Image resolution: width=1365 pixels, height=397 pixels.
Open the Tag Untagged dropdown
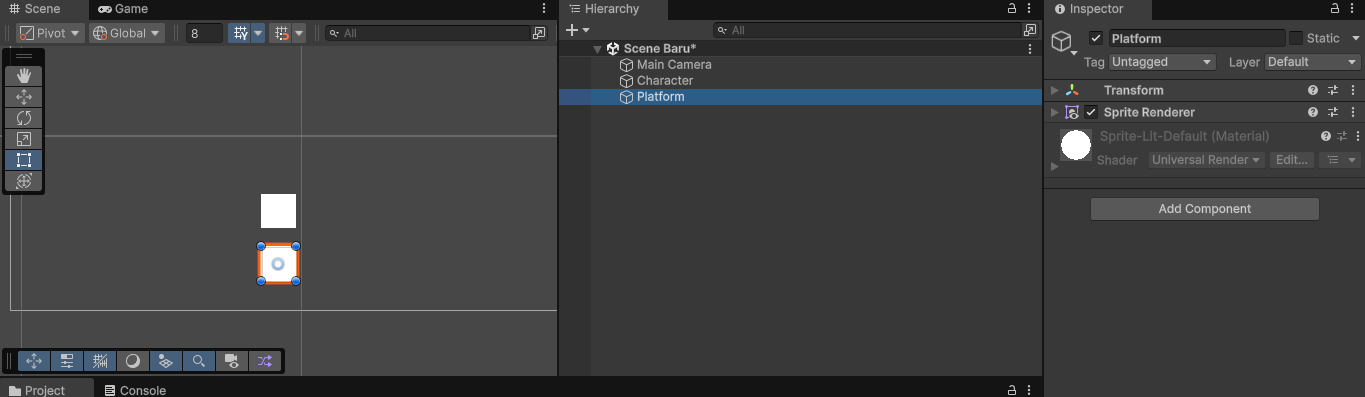(x=1163, y=62)
